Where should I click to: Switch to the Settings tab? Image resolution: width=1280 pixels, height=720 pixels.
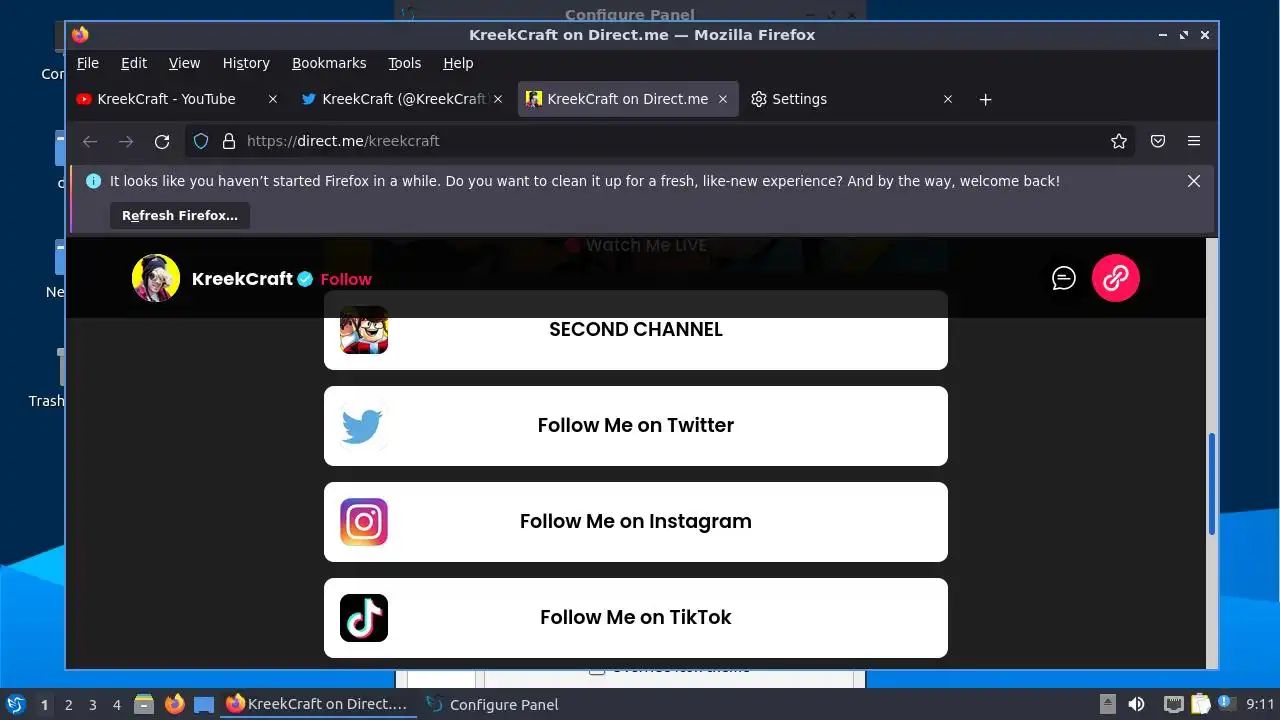click(x=851, y=99)
